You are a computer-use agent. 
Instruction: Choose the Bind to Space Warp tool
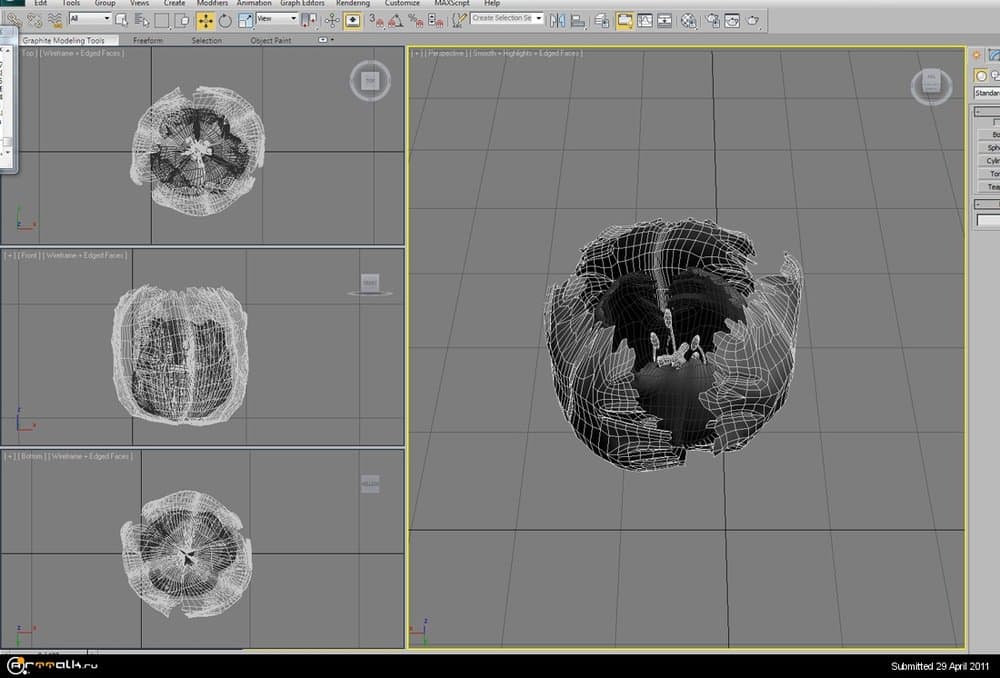[55, 20]
